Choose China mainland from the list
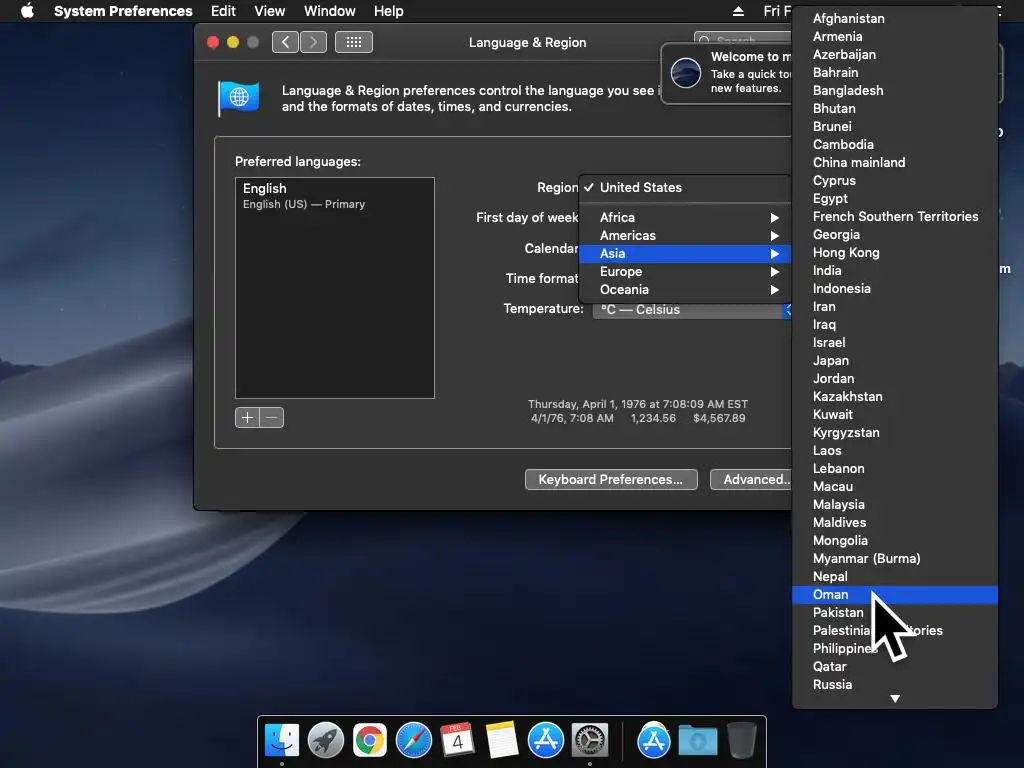Image resolution: width=1024 pixels, height=768 pixels. tap(895, 163)
